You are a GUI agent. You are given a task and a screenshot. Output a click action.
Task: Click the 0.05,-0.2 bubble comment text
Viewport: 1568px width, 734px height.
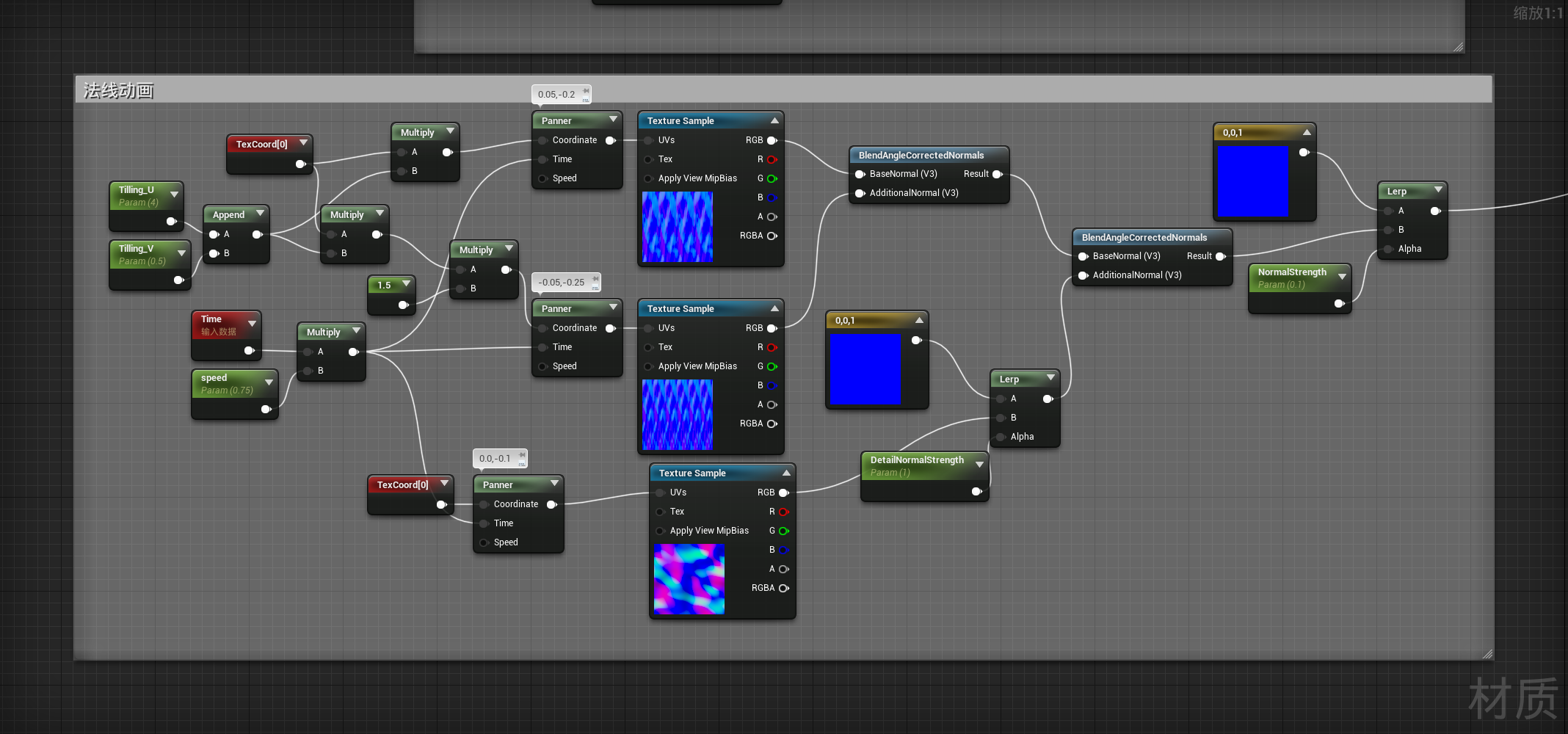556,95
